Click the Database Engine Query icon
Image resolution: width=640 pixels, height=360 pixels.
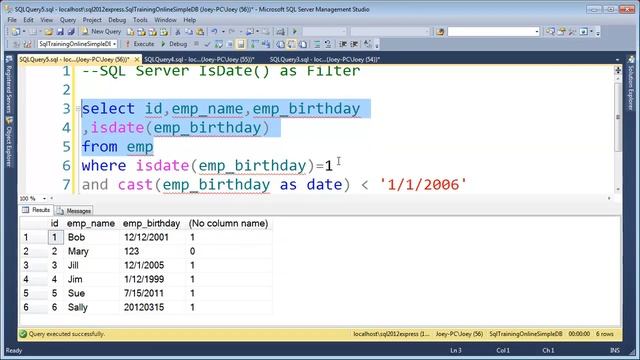(131, 31)
